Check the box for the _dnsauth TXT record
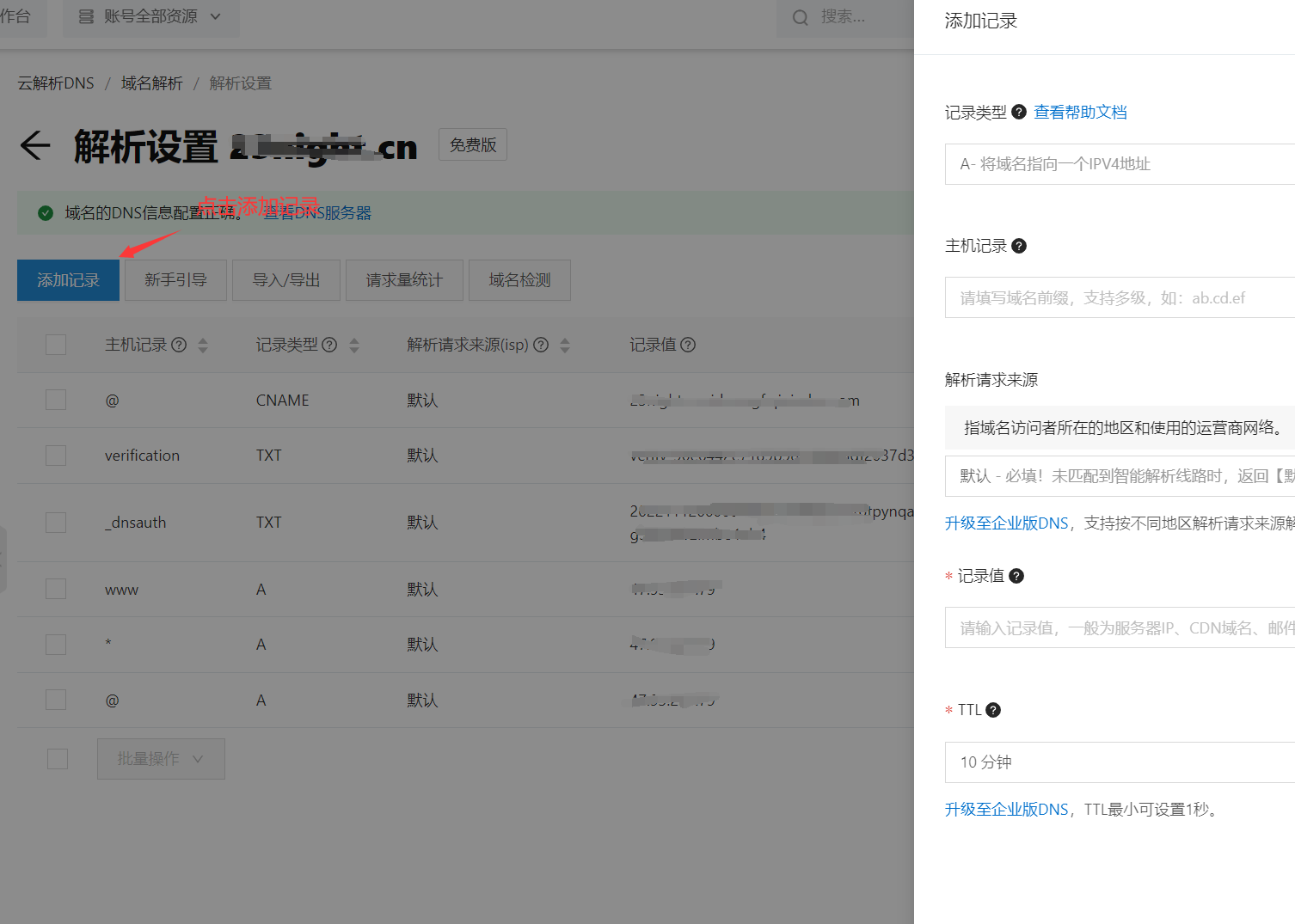This screenshot has height=924, width=1295. pos(56,523)
